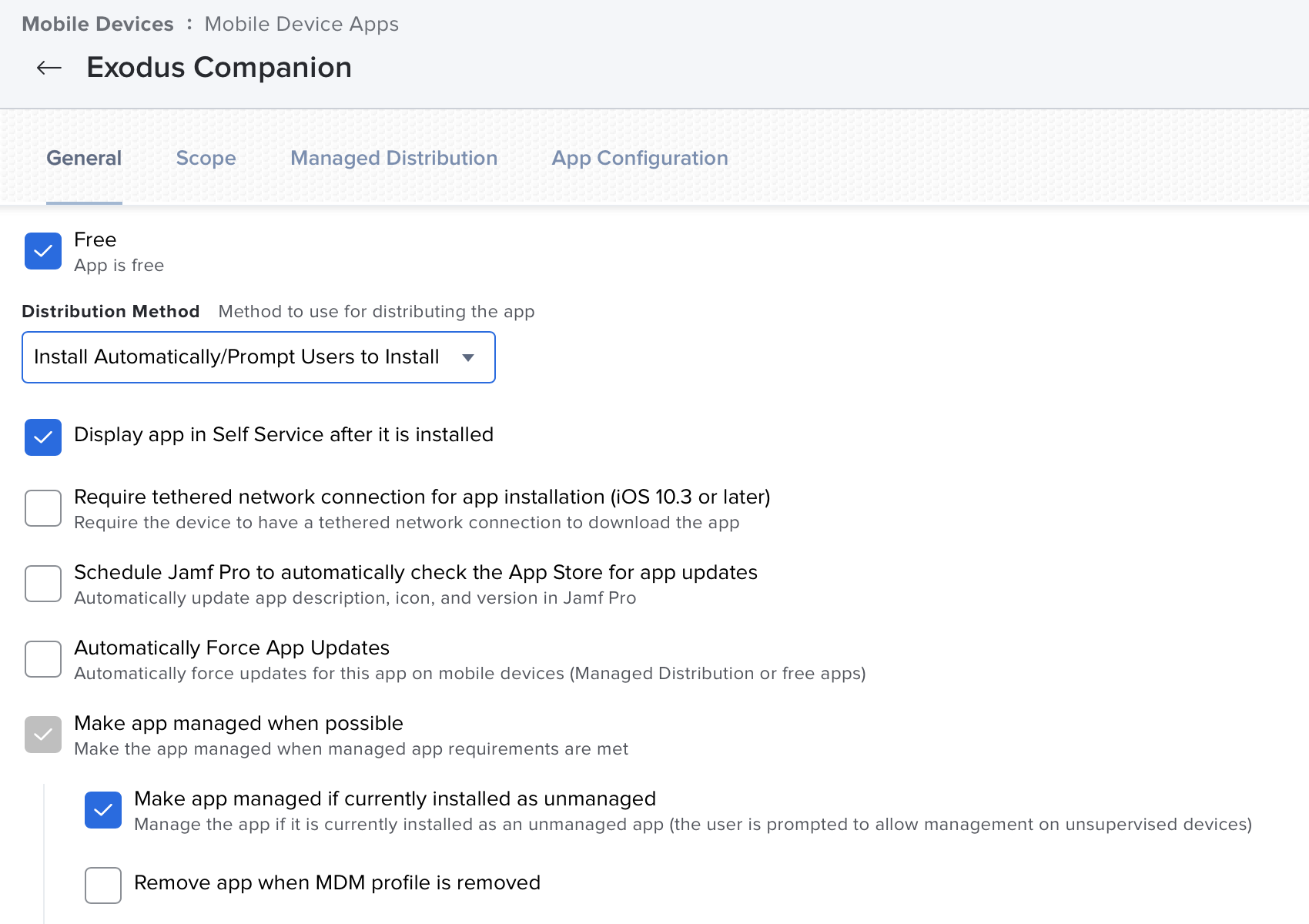
Task: Open the Mobile Devices breadcrumb link
Action: click(98, 24)
